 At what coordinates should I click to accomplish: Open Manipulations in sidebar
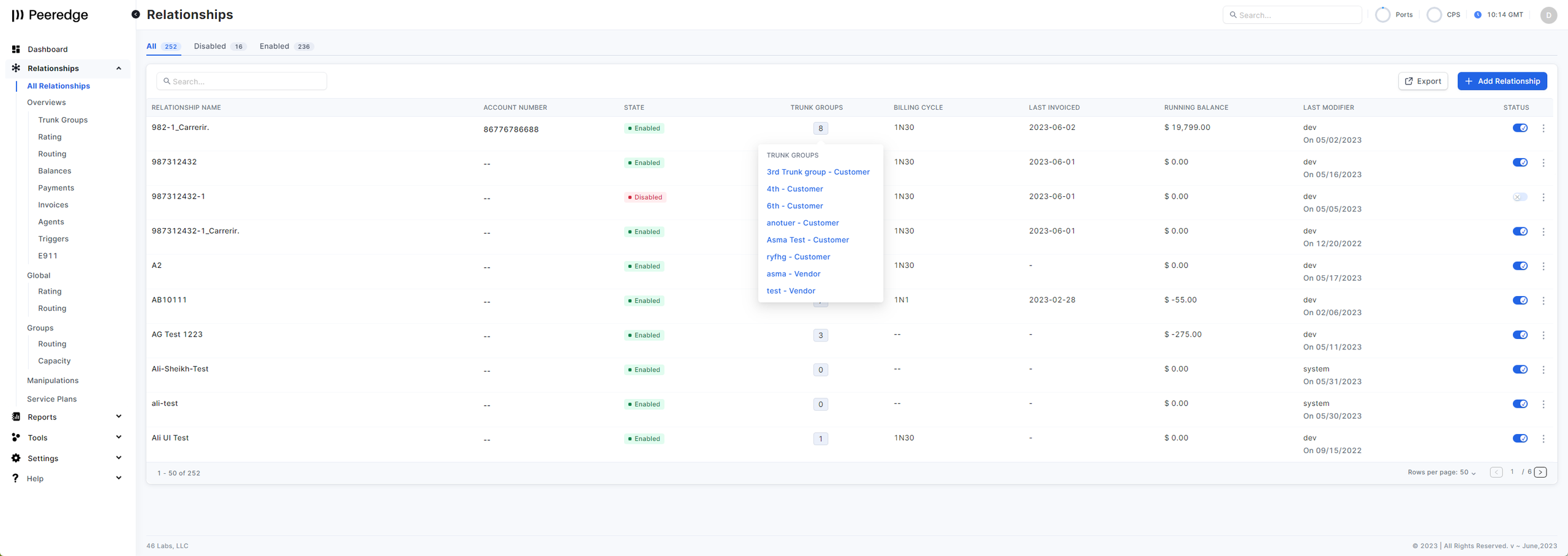point(53,381)
